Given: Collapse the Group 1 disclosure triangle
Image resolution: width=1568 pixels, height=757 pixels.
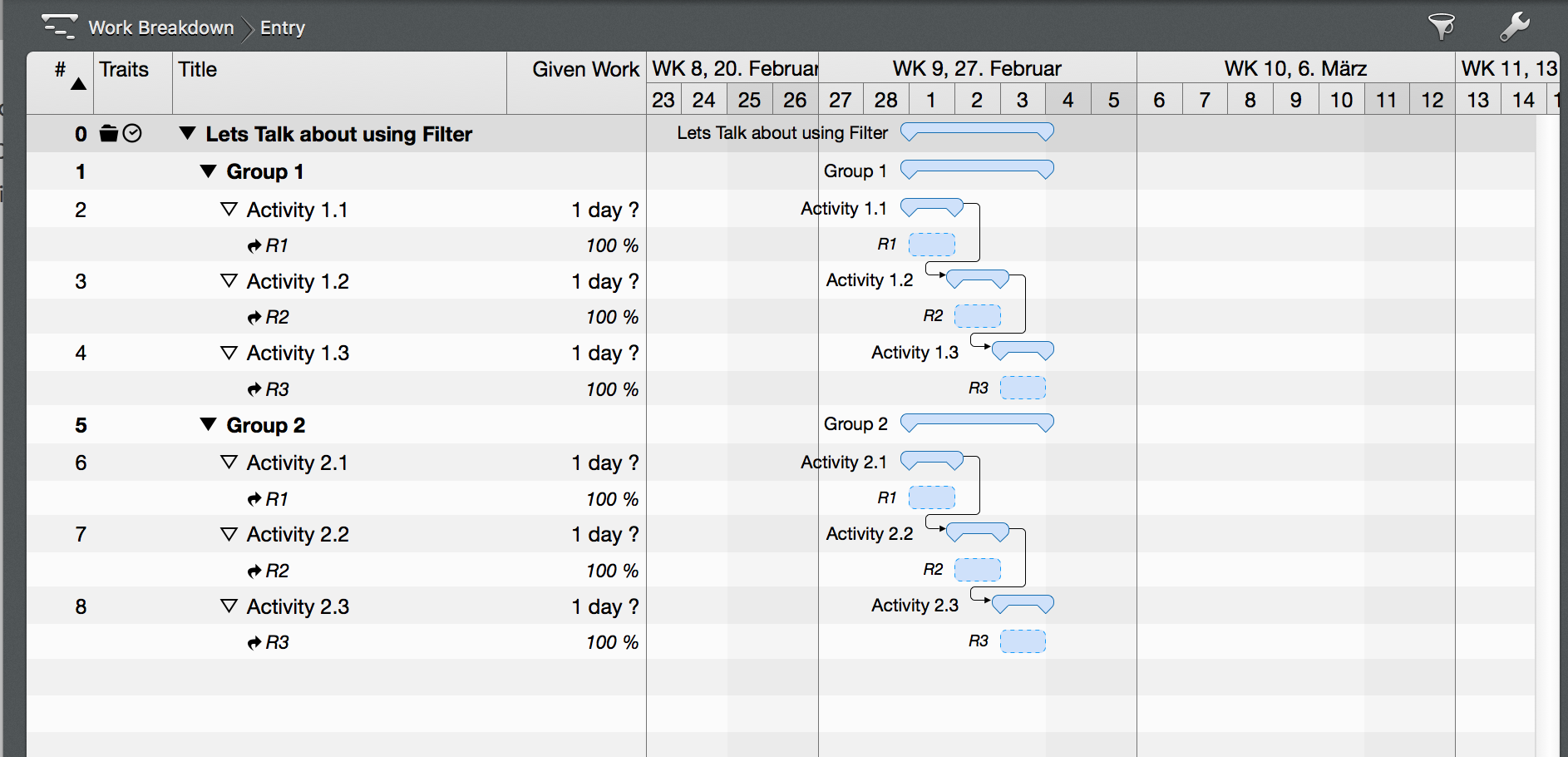Looking at the screenshot, I should point(207,171).
